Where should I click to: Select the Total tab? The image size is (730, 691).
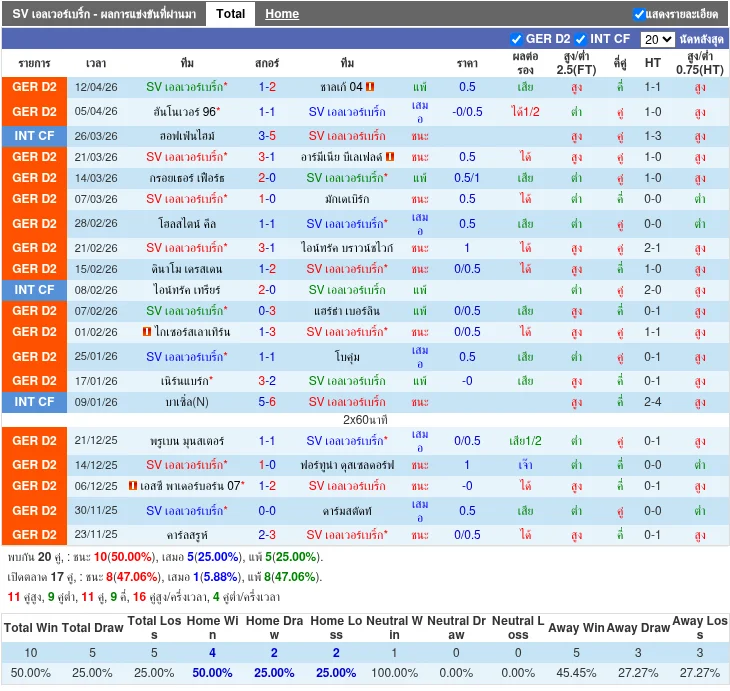click(230, 14)
